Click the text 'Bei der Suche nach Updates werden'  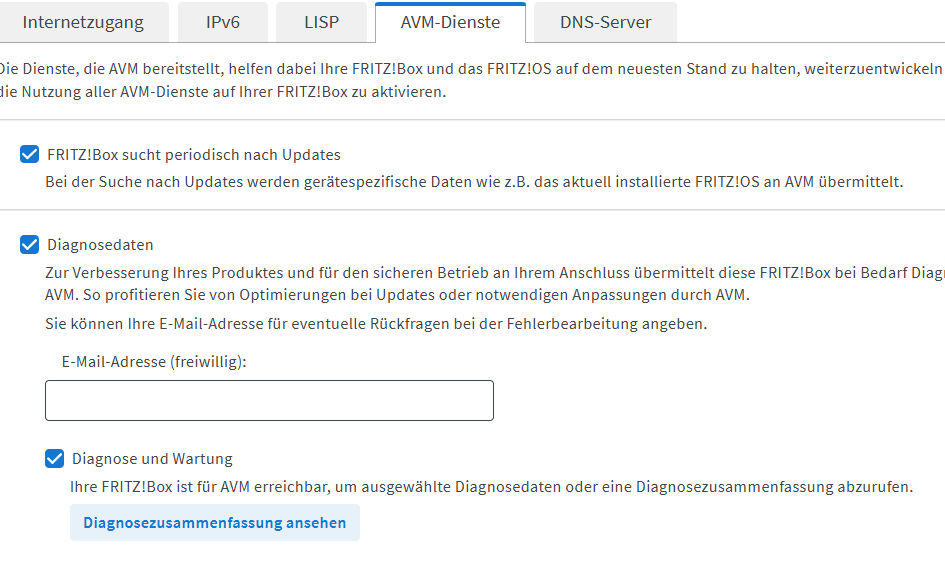pos(474,182)
